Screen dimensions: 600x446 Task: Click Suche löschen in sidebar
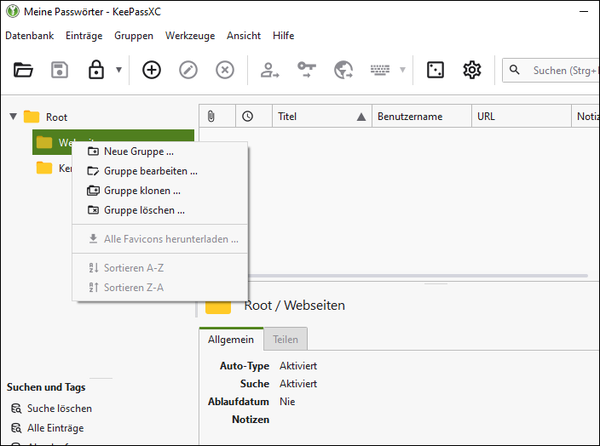(59, 409)
